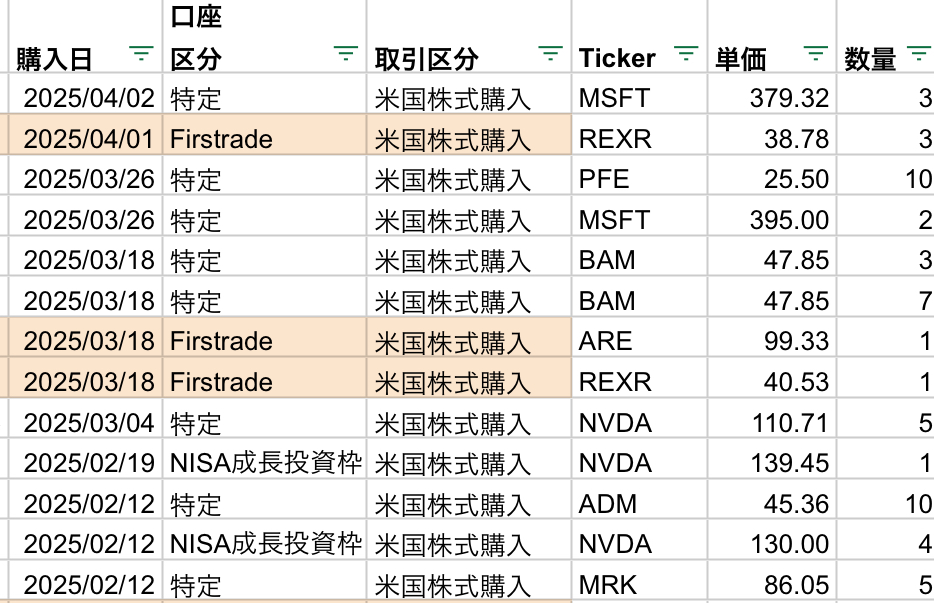The width and height of the screenshot is (934, 603).
Task: Open the 数量 column filter dropdown
Action: (919, 56)
